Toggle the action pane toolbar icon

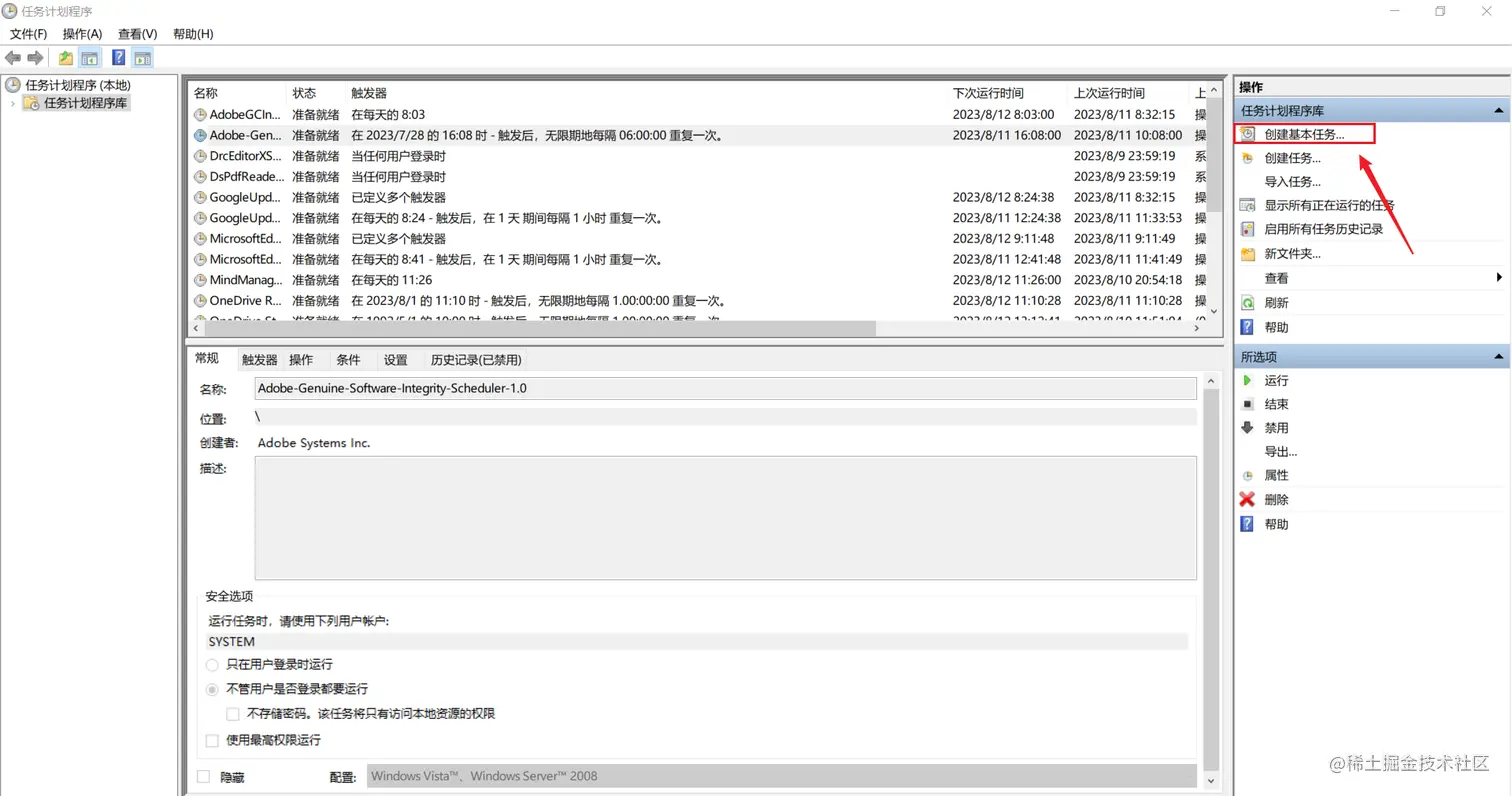click(x=142, y=58)
